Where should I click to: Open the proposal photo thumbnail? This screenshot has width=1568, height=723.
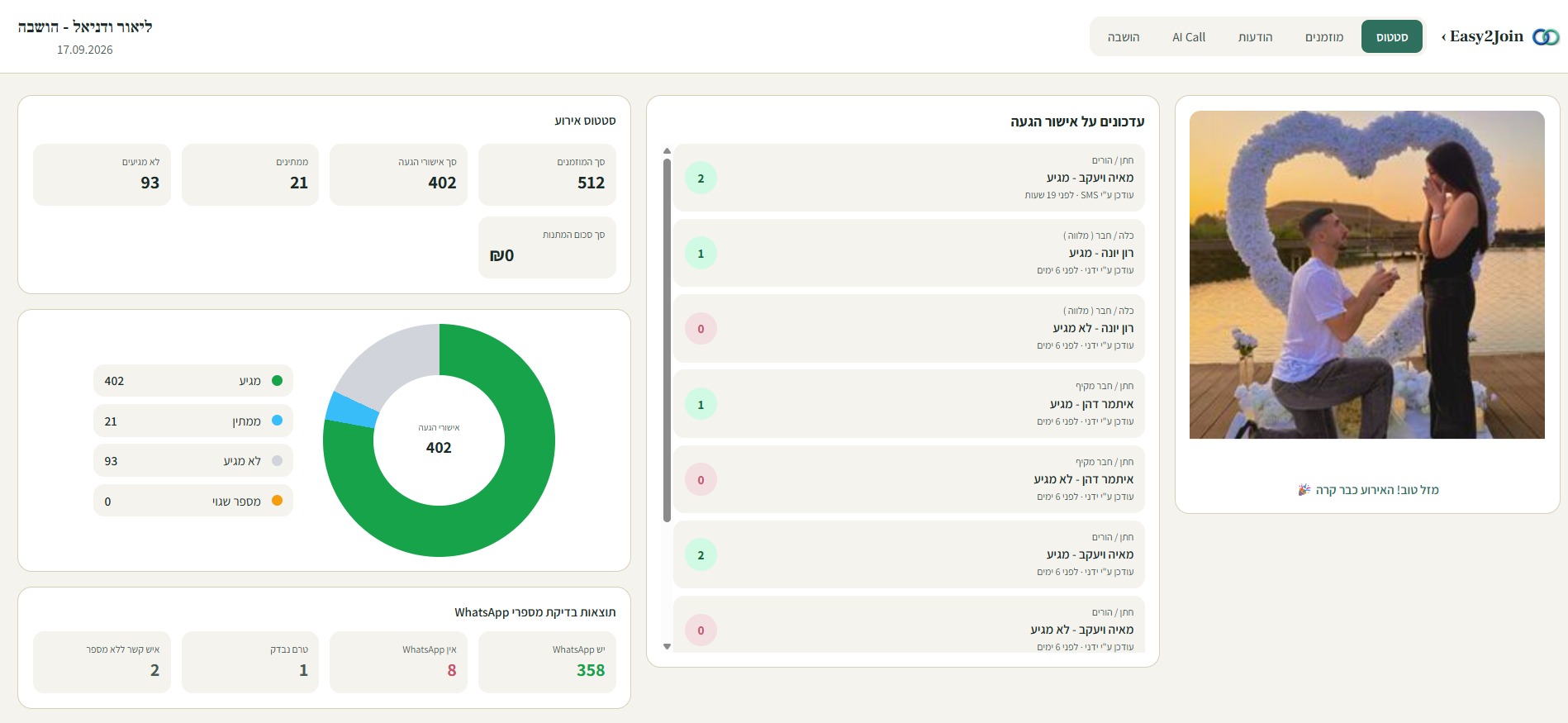click(1367, 274)
